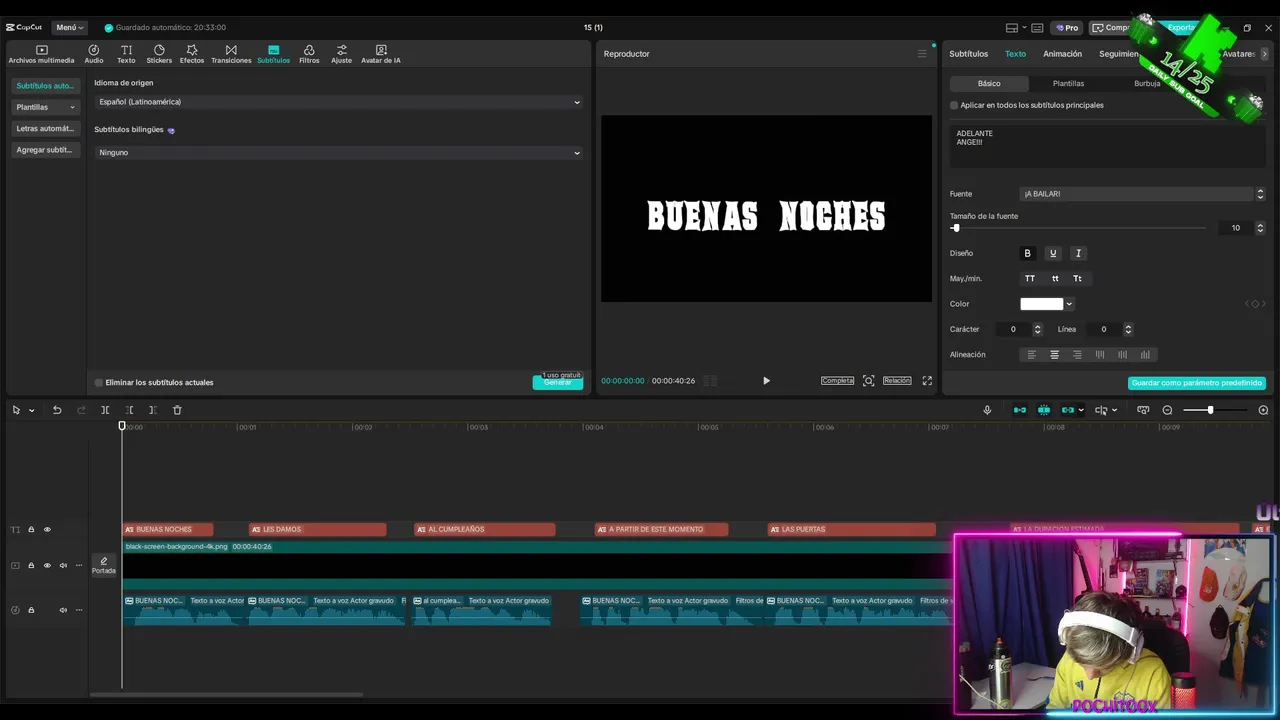Click the Letras automáticas sidebar button

click(45, 129)
